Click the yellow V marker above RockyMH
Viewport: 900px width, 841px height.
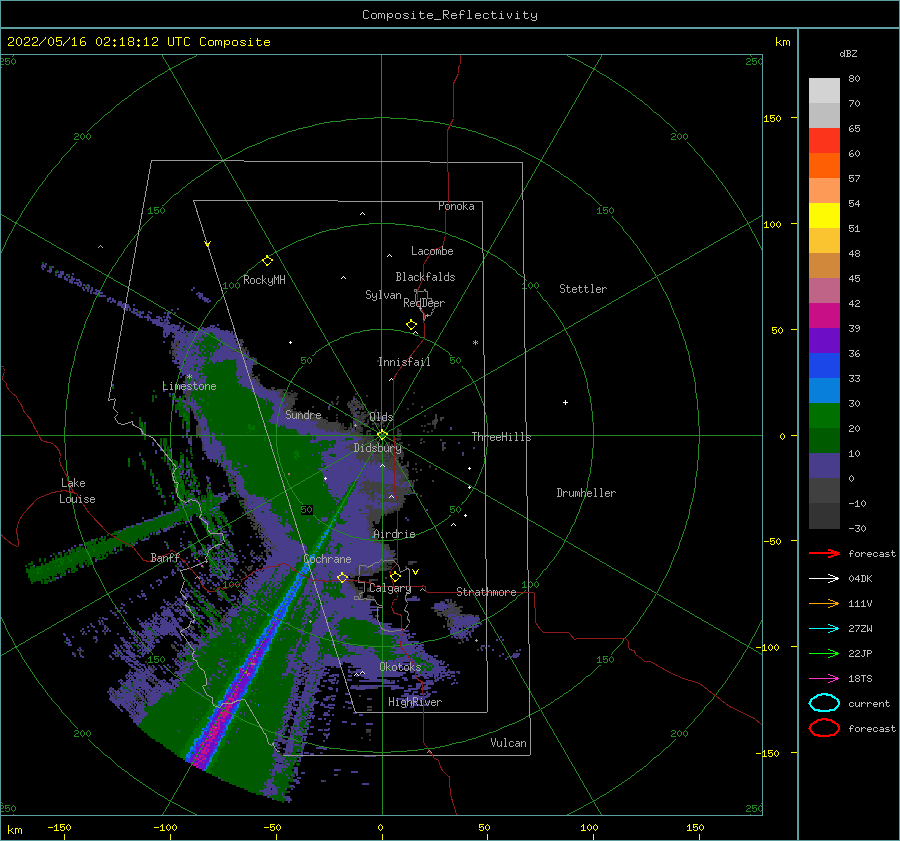pyautogui.click(x=208, y=244)
